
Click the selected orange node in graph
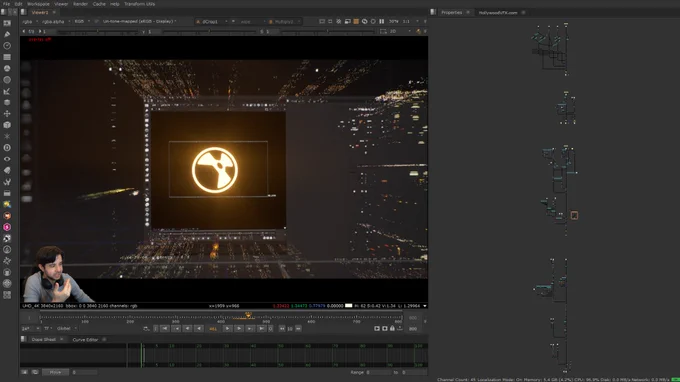pos(574,215)
